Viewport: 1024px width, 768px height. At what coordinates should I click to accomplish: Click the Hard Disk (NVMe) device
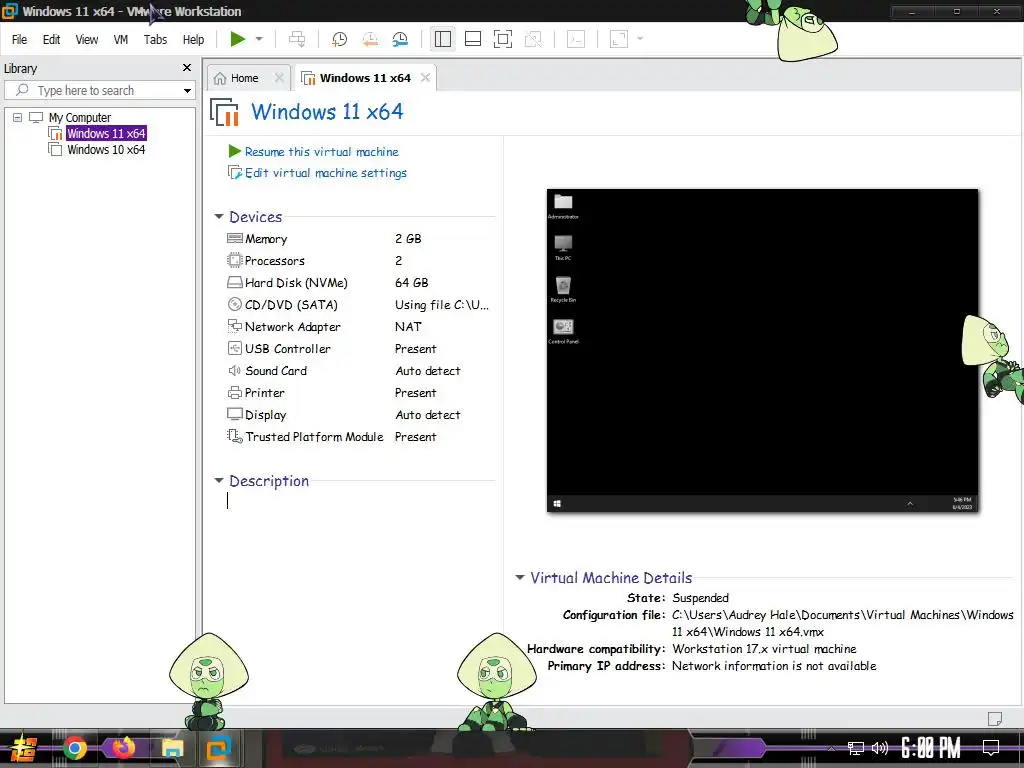coord(358,283)
